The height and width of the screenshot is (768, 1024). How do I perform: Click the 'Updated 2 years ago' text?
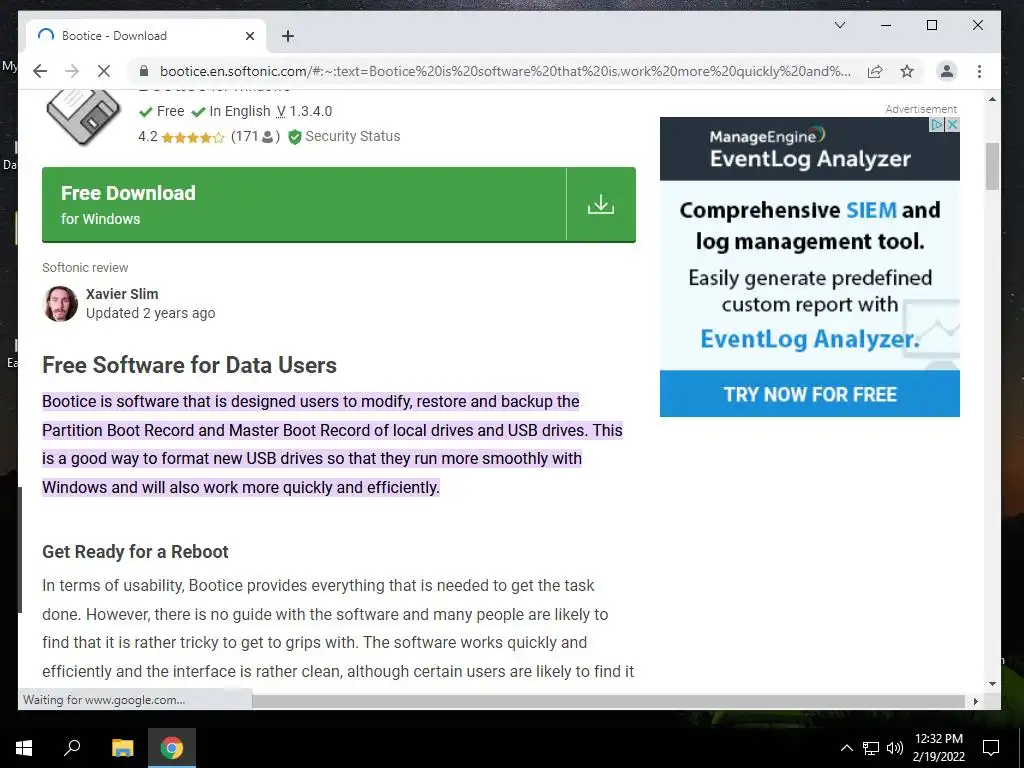151,313
